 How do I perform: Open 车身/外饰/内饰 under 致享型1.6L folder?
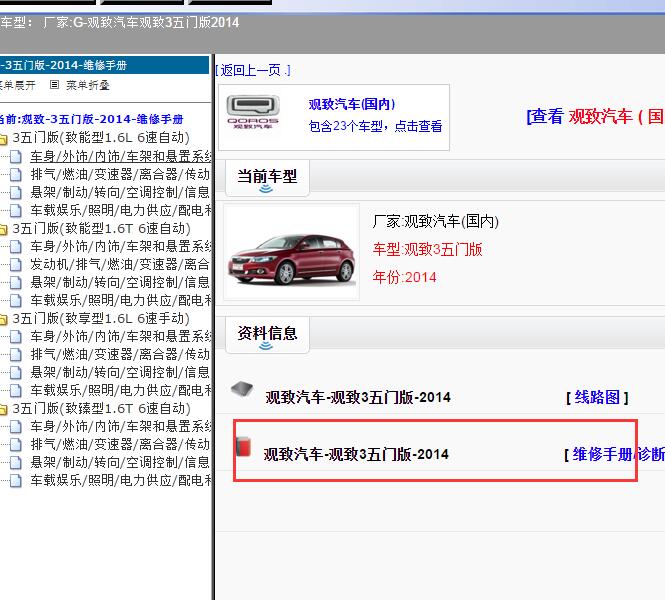tap(120, 336)
